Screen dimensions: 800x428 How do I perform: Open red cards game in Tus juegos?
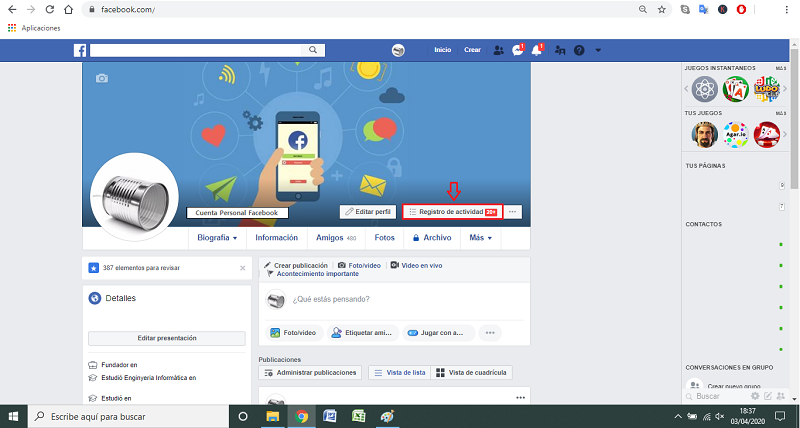coord(767,135)
